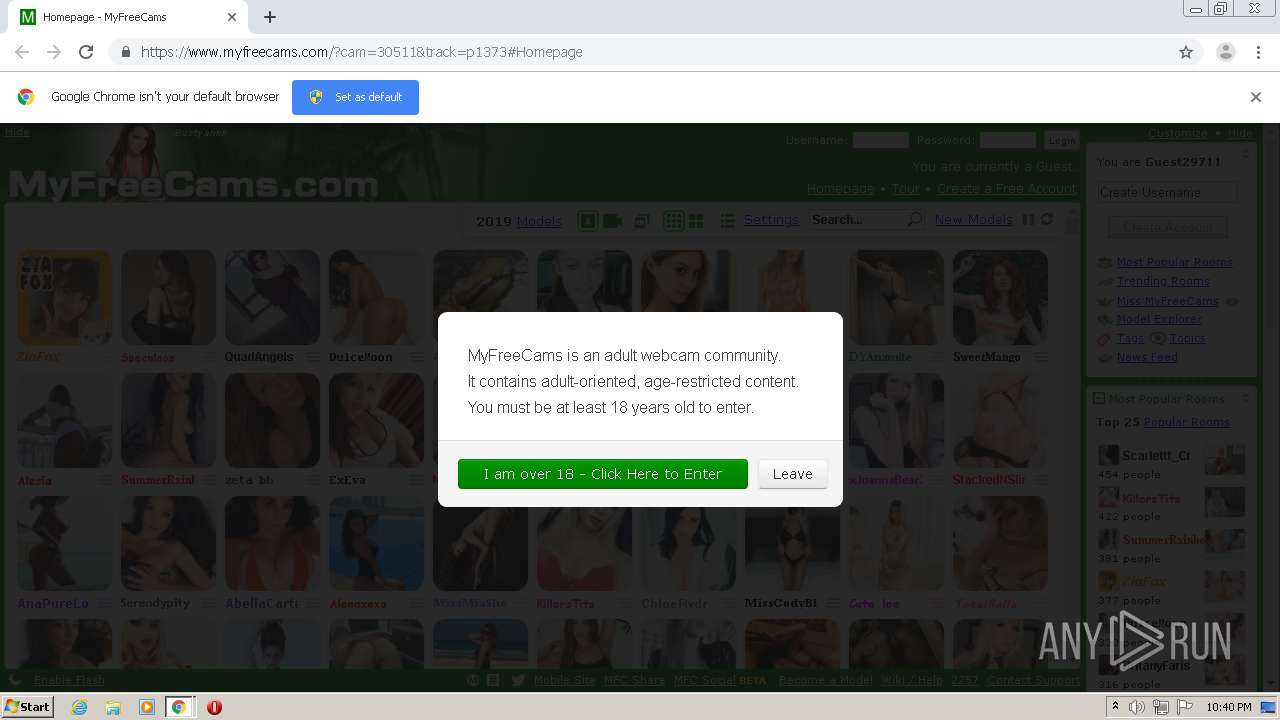Viewport: 1280px width, 720px height.
Task: Select the large grid thumbnail layout
Action: click(x=696, y=220)
